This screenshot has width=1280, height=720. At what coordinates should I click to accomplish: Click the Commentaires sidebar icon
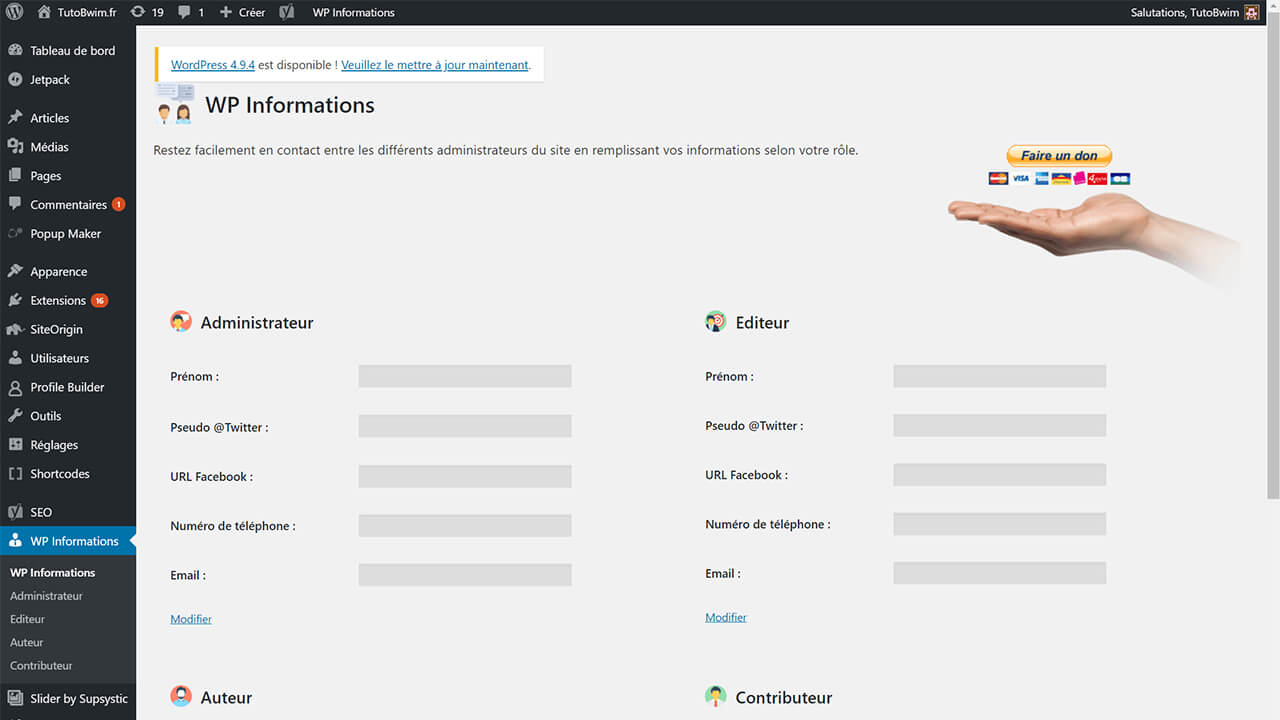15,204
